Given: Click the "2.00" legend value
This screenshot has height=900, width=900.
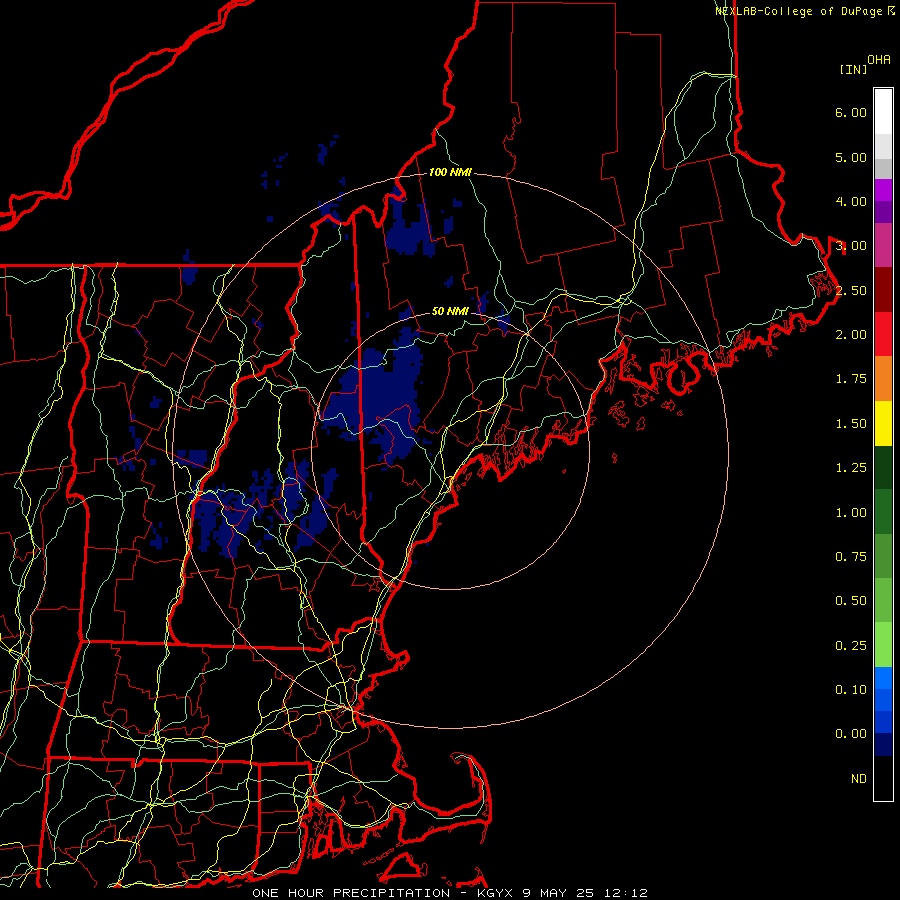Looking at the screenshot, I should [851, 335].
